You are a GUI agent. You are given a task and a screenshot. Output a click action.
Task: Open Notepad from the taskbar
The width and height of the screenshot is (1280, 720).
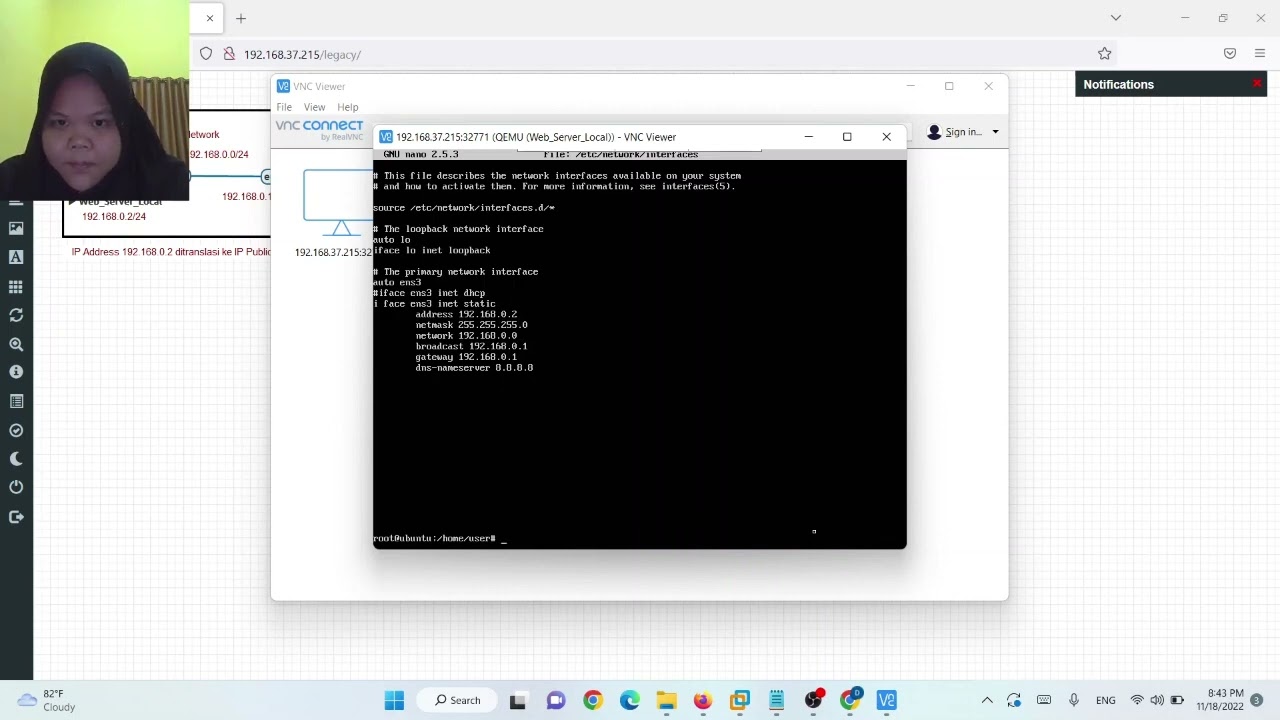(777, 700)
